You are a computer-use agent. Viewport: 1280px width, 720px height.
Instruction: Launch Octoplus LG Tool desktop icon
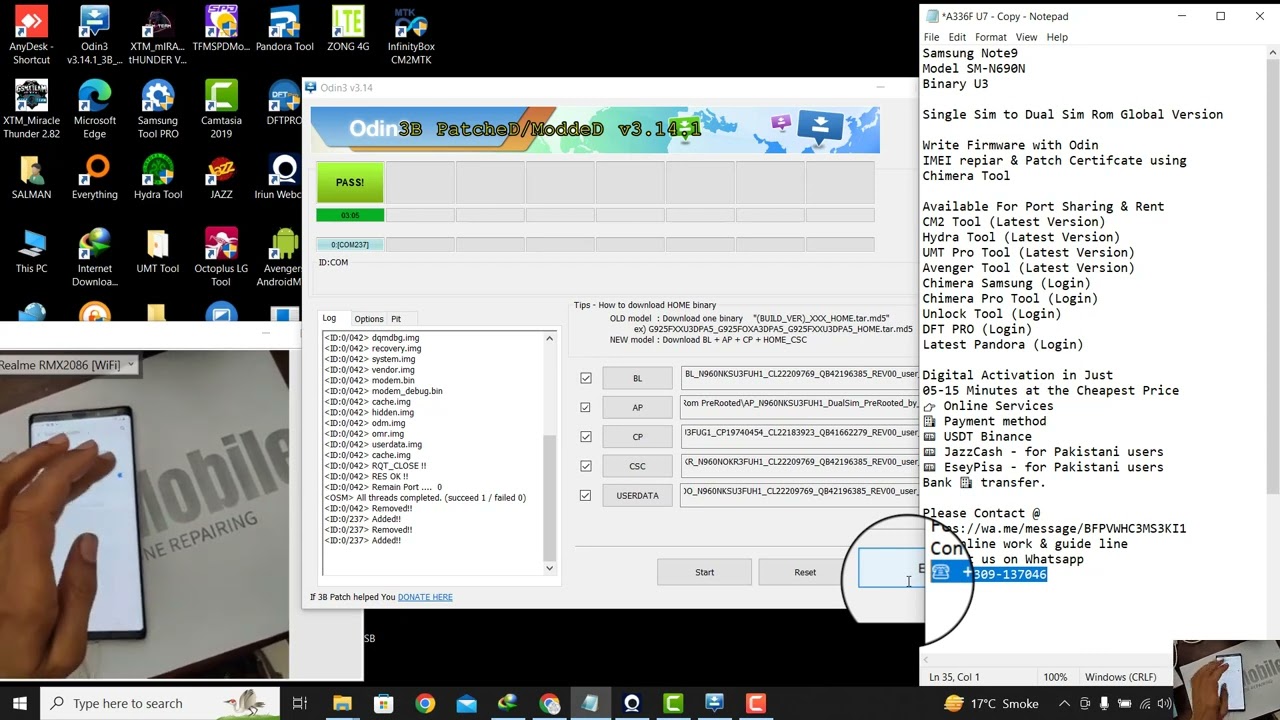(x=221, y=257)
